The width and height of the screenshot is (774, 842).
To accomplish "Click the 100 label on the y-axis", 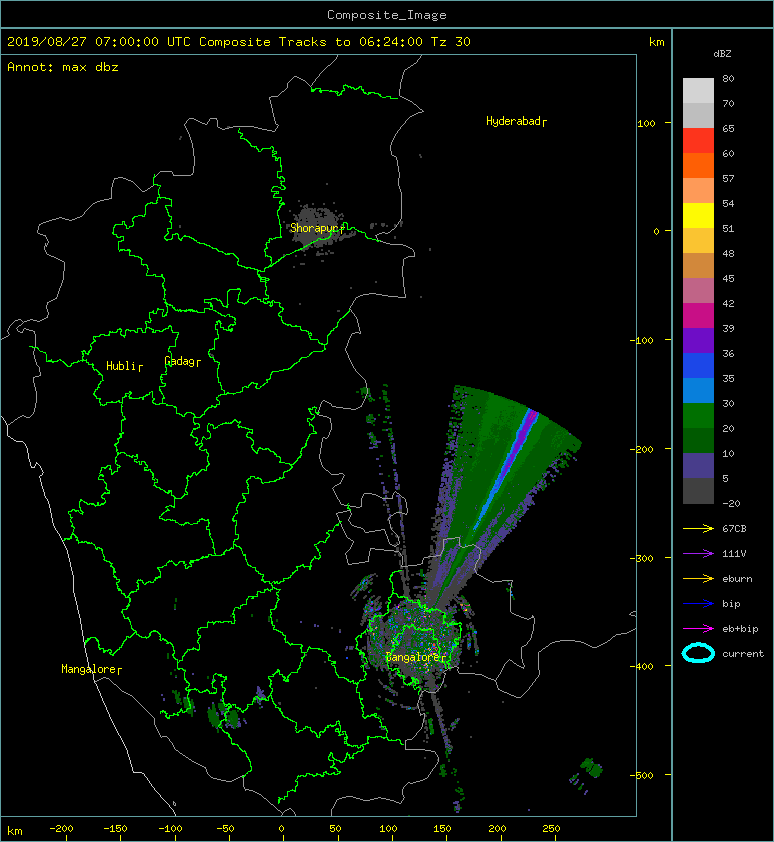I will (646, 123).
